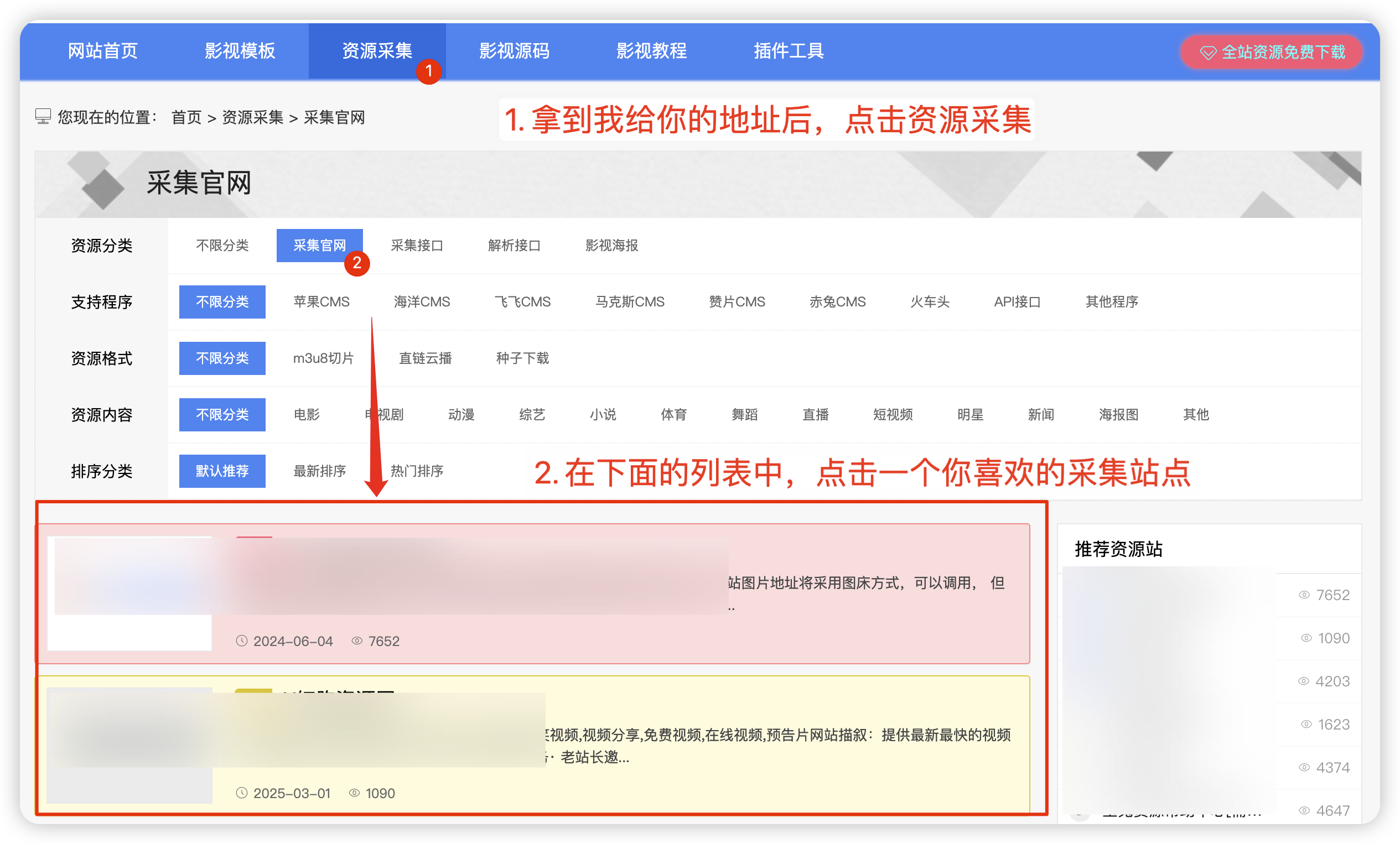Image resolution: width=1400 pixels, height=844 pixels.
Task: Click sidebar eye icon next to 1623
Action: tap(1306, 724)
